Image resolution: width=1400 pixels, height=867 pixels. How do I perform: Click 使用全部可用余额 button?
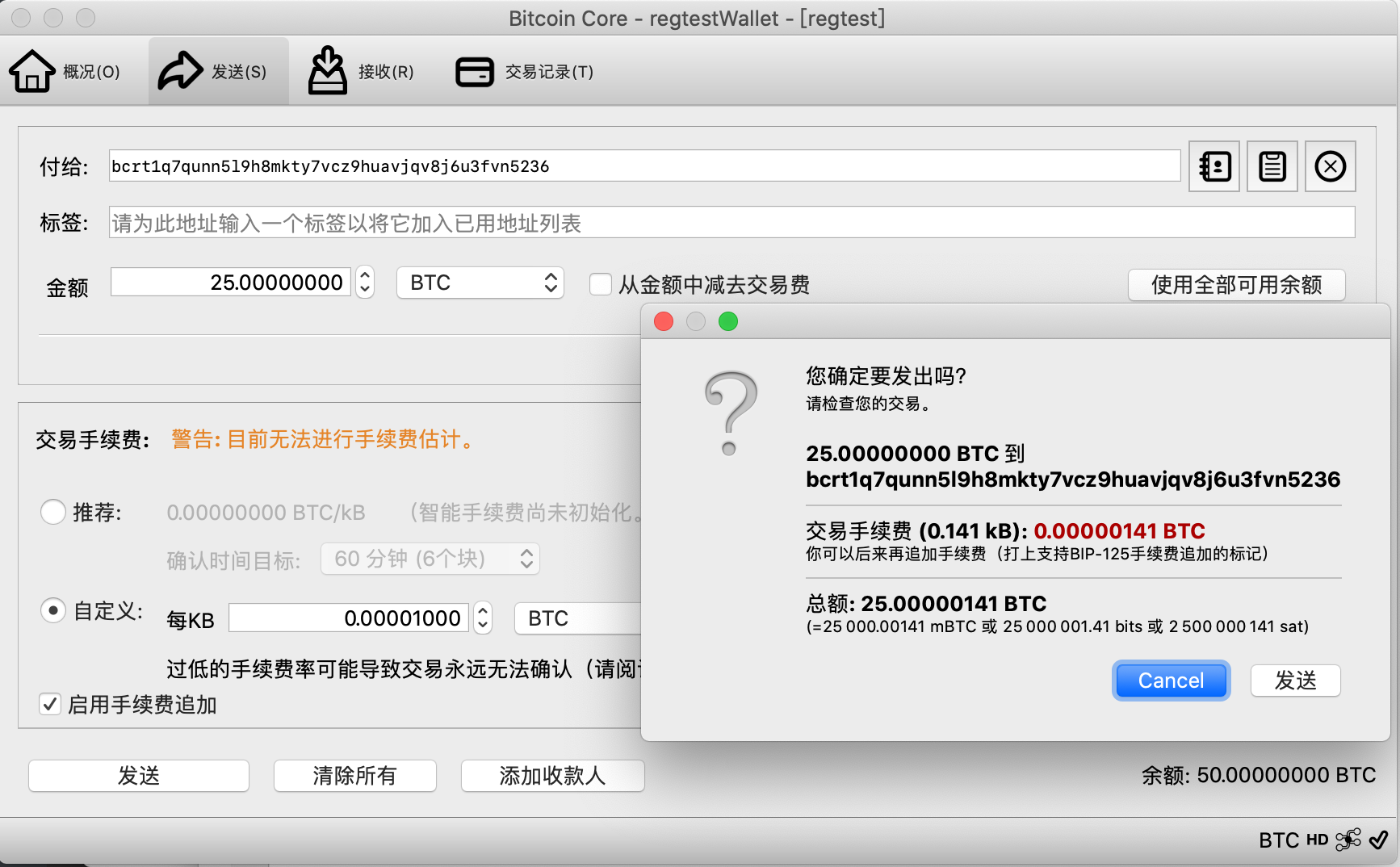1237,285
